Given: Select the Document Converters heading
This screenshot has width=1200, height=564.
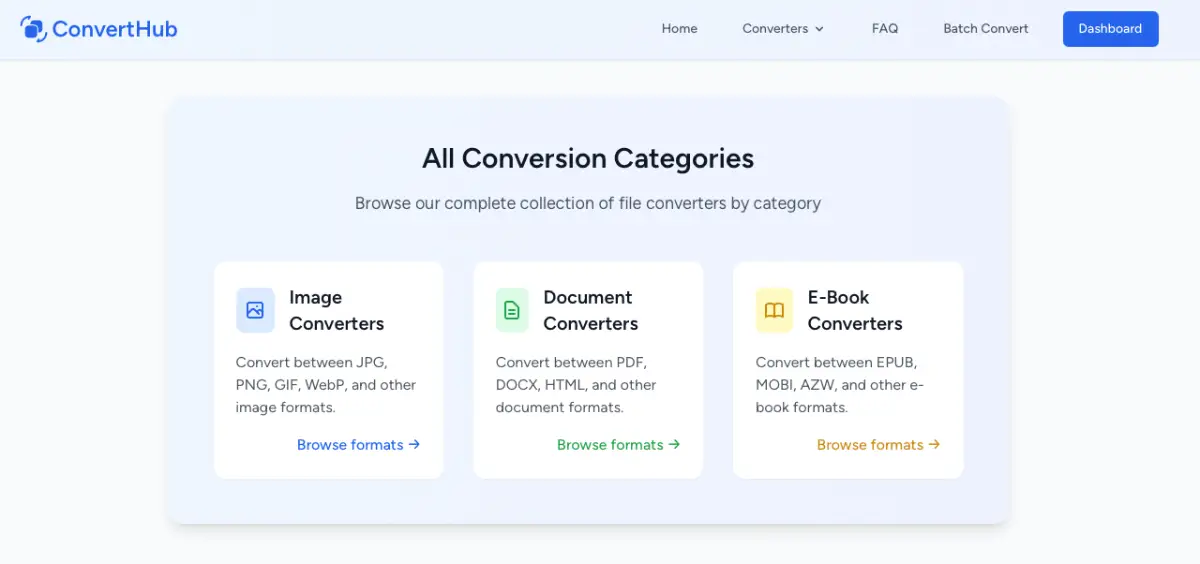Looking at the screenshot, I should [590, 310].
